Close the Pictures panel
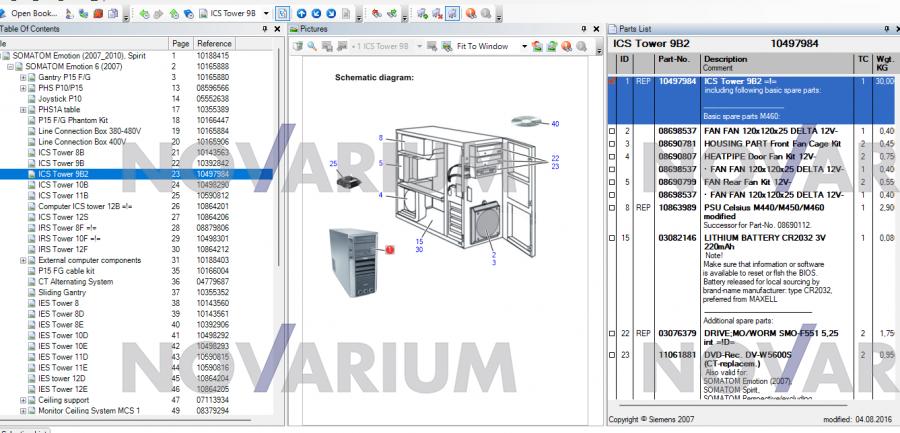Screen dimensions: 900x433 coord(596,29)
